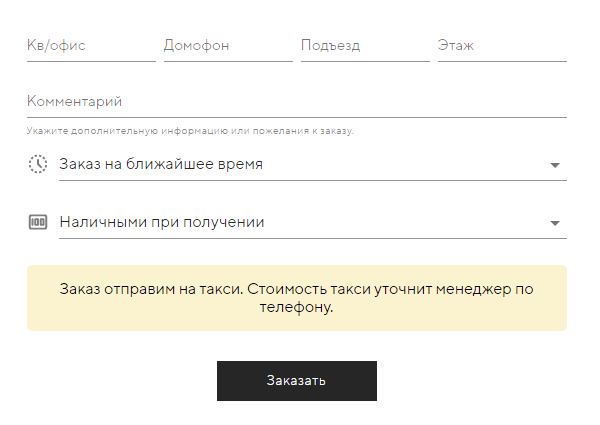Submit the order with the black button

pos(297,381)
